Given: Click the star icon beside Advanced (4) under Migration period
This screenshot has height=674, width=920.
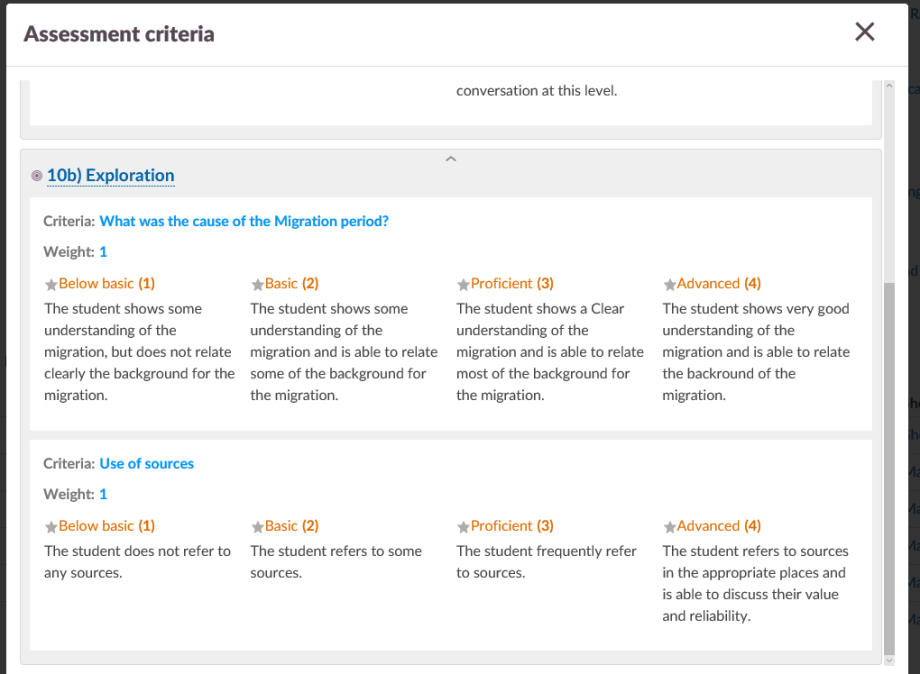Looking at the screenshot, I should 669,285.
